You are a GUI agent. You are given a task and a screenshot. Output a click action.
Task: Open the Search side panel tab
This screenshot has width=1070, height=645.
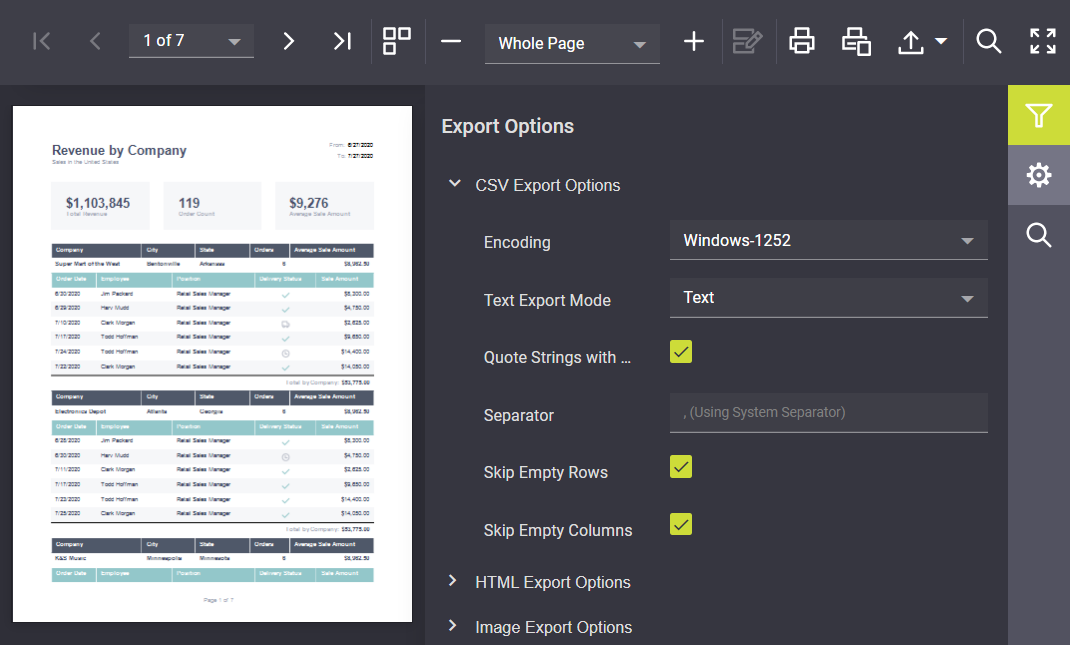tap(1039, 235)
